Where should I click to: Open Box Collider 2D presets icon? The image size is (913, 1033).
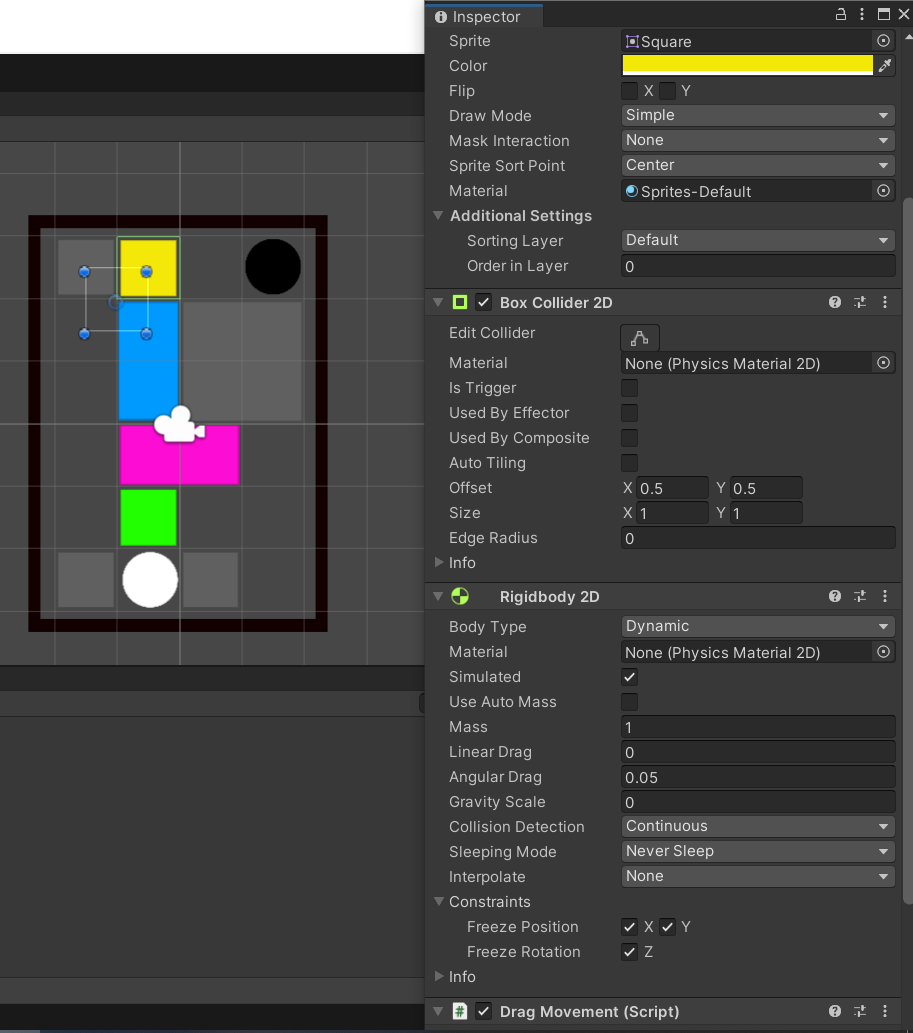coord(860,302)
